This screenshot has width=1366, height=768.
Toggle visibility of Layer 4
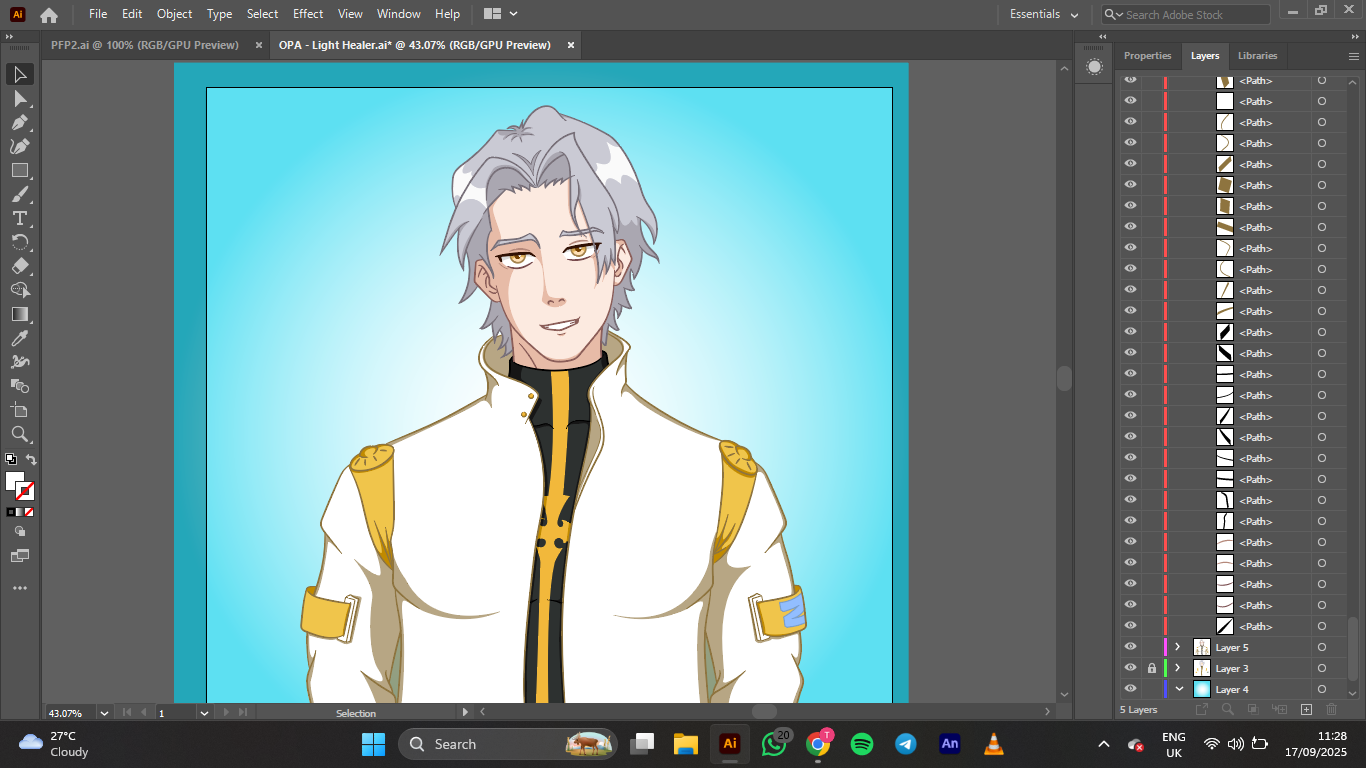(1130, 689)
